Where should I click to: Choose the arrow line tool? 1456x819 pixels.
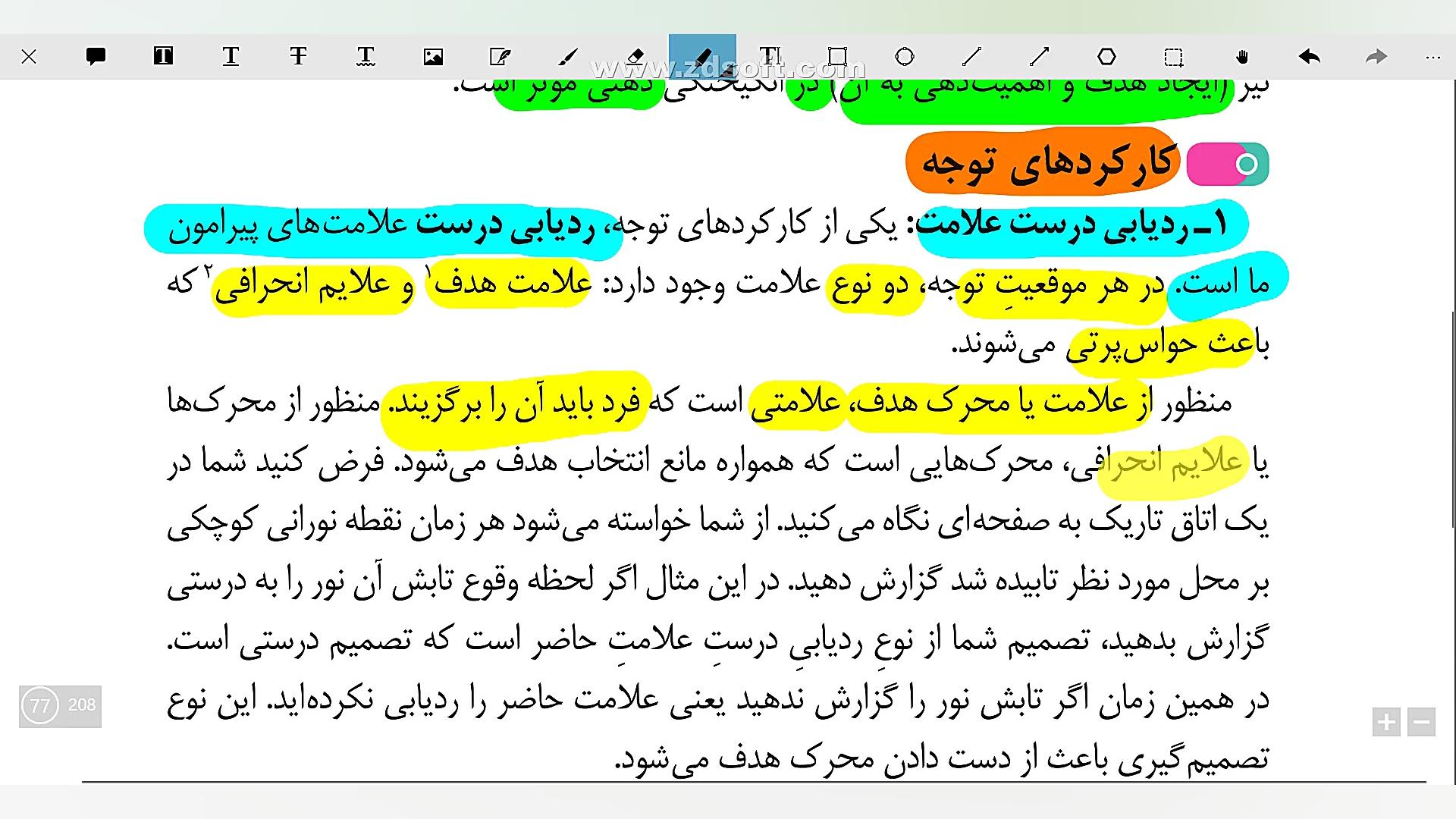point(1040,57)
